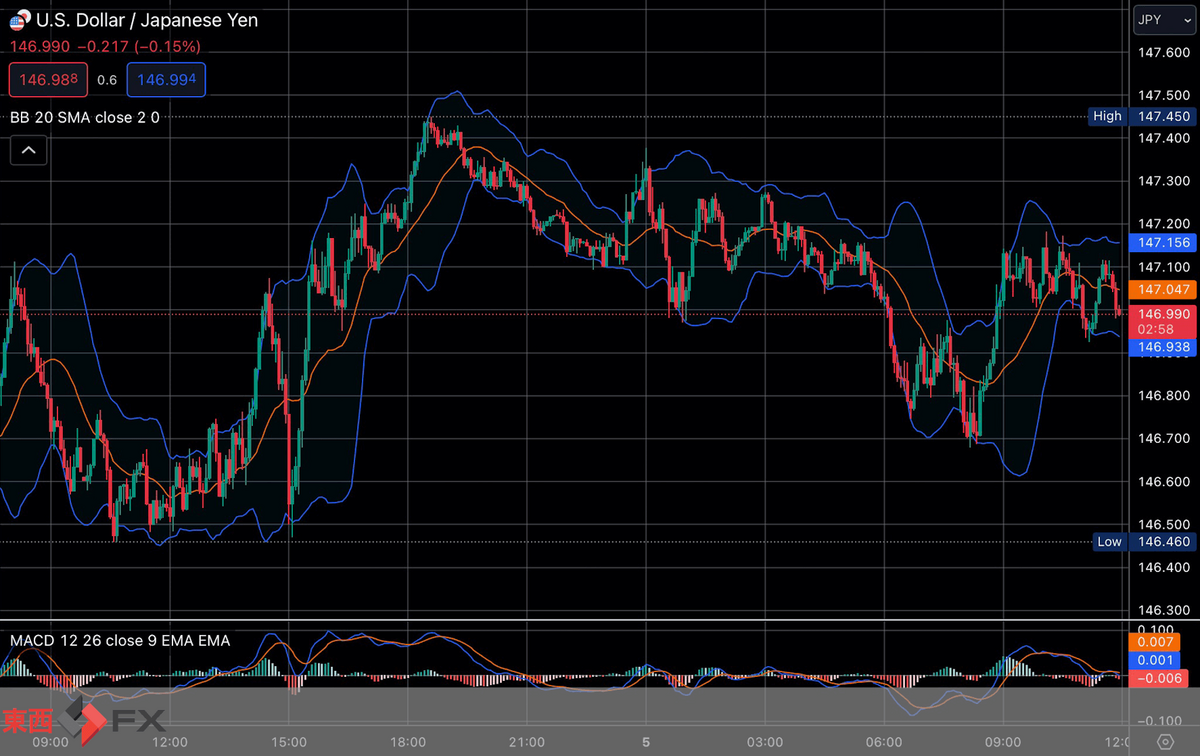Click the spread value 0.6
Screen dimensions: 1200x756
pos(108,80)
